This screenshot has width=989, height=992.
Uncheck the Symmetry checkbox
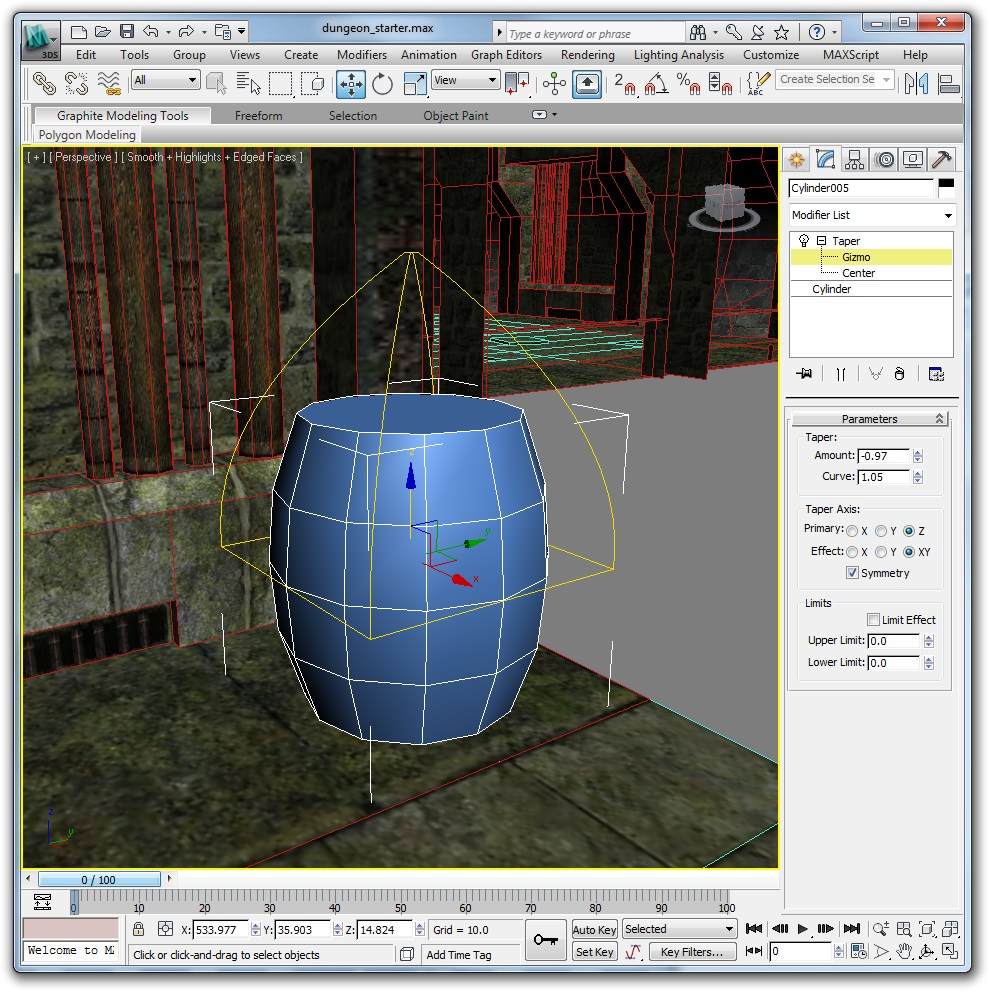coord(852,573)
